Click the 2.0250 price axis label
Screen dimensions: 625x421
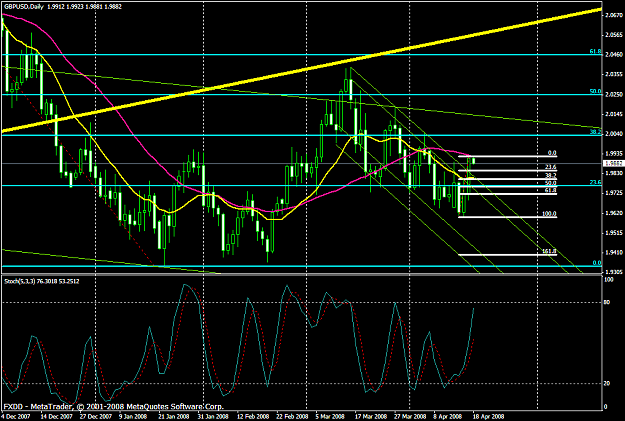[613, 94]
